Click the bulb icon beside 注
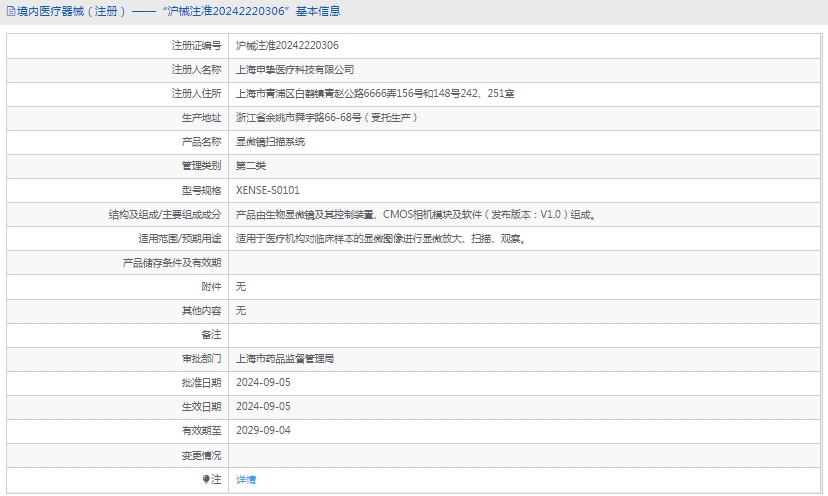 (207, 480)
